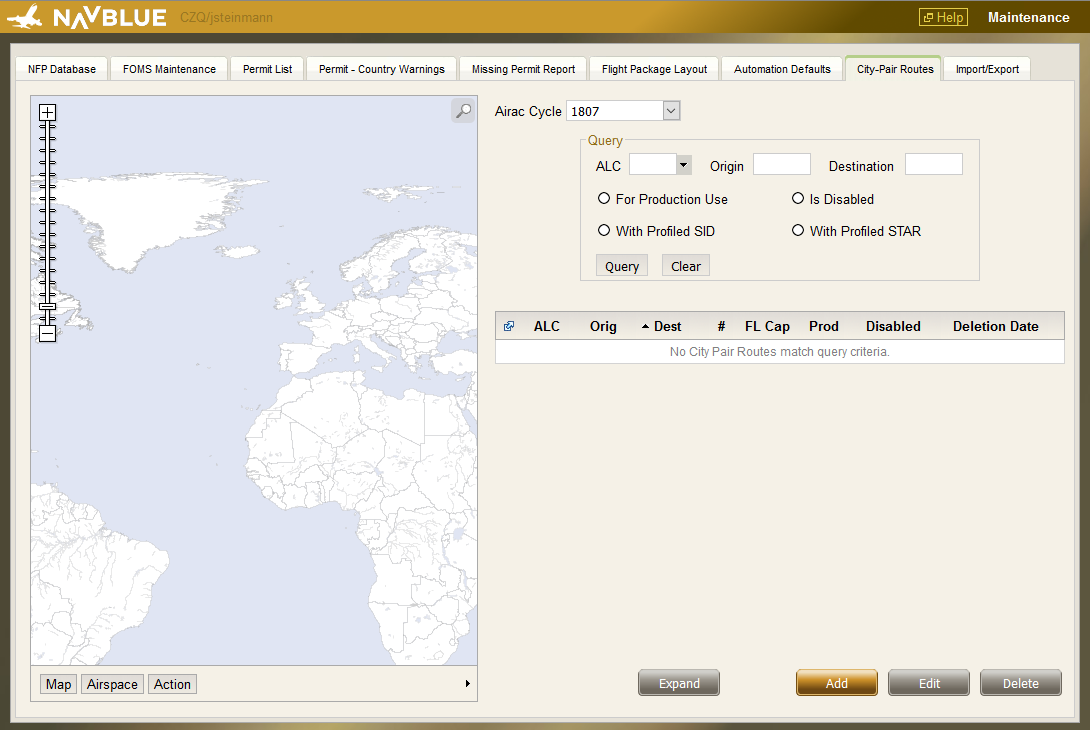
Task: Click the Add button to create a route
Action: (x=836, y=682)
